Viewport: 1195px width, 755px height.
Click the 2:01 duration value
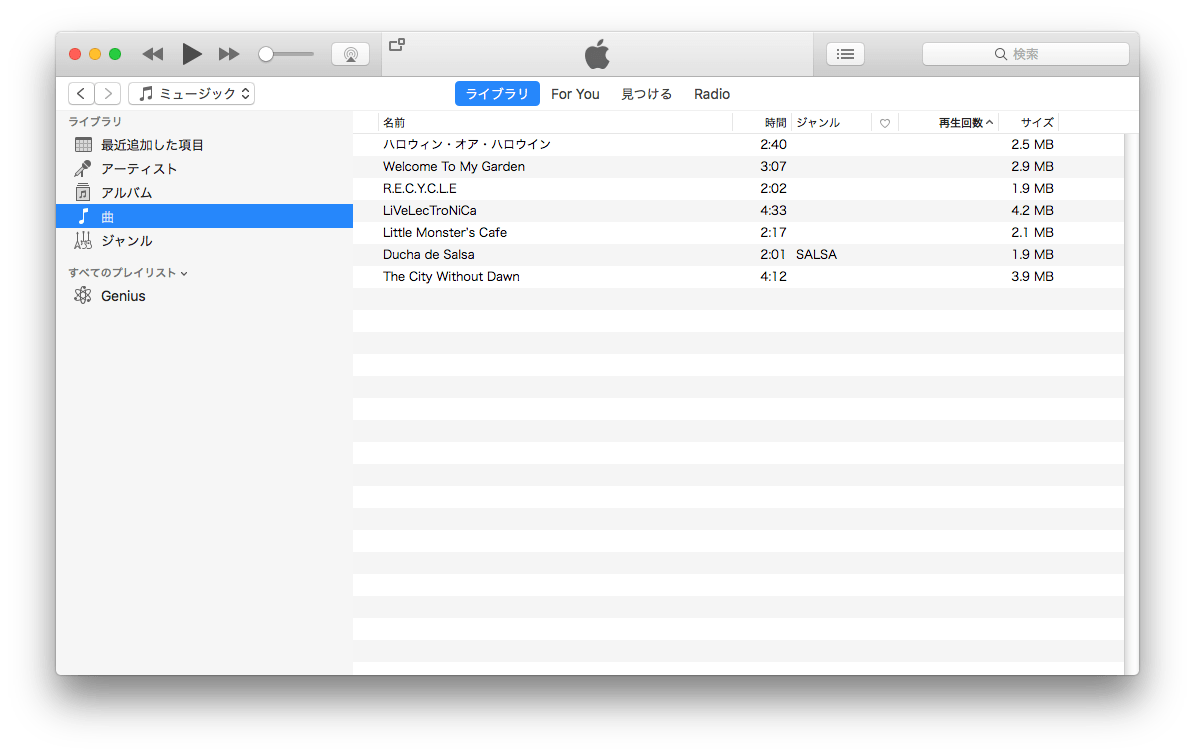pos(773,255)
